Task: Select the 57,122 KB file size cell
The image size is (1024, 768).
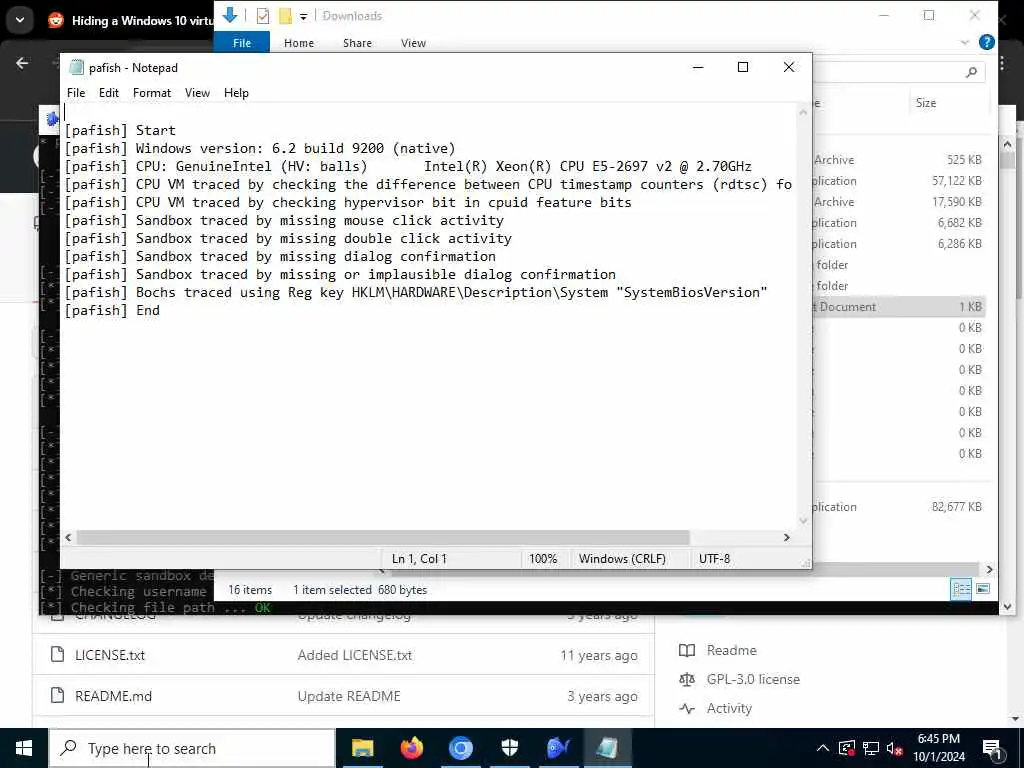Action: point(957,181)
